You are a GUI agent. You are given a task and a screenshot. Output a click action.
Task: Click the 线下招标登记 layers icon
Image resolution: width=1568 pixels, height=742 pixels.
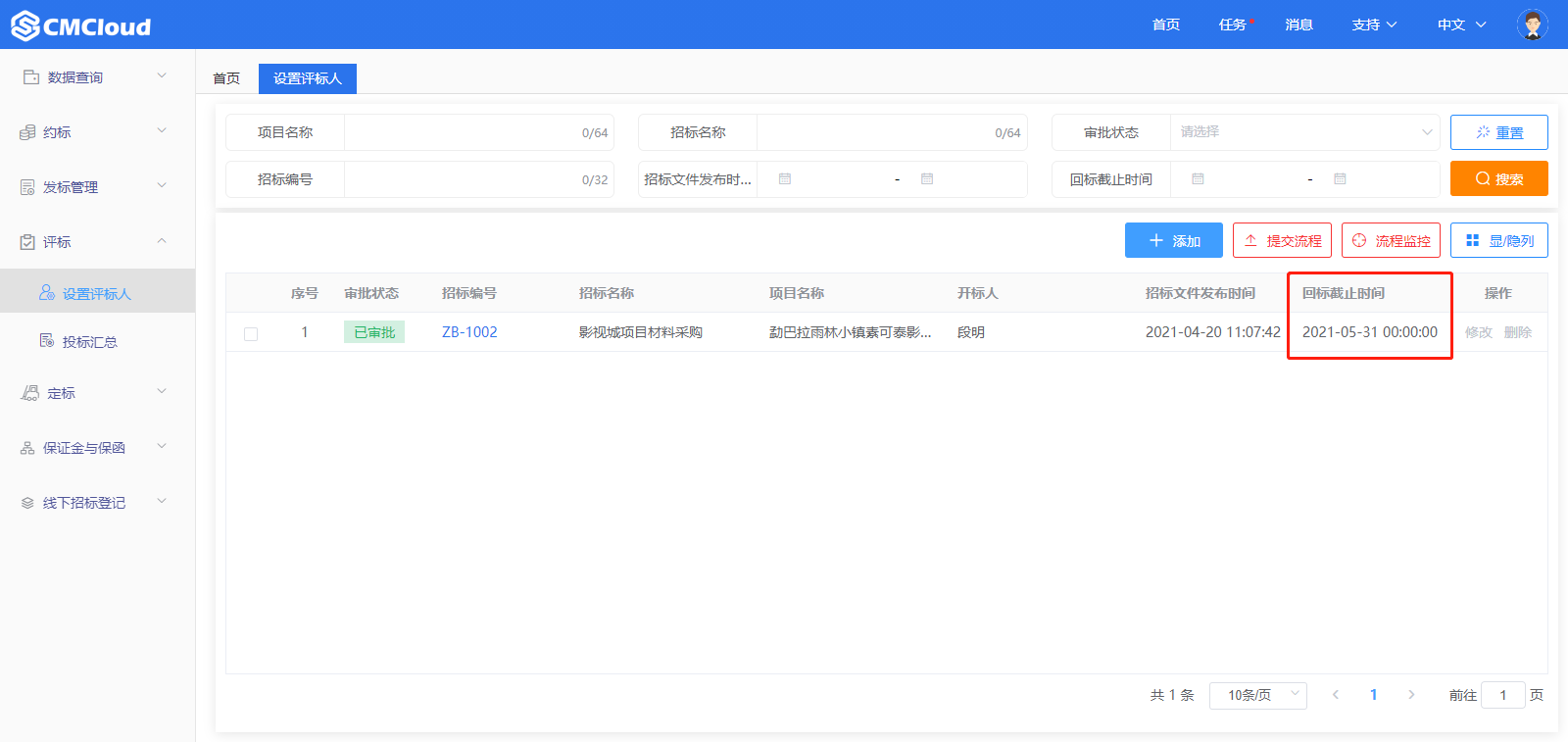(27, 503)
